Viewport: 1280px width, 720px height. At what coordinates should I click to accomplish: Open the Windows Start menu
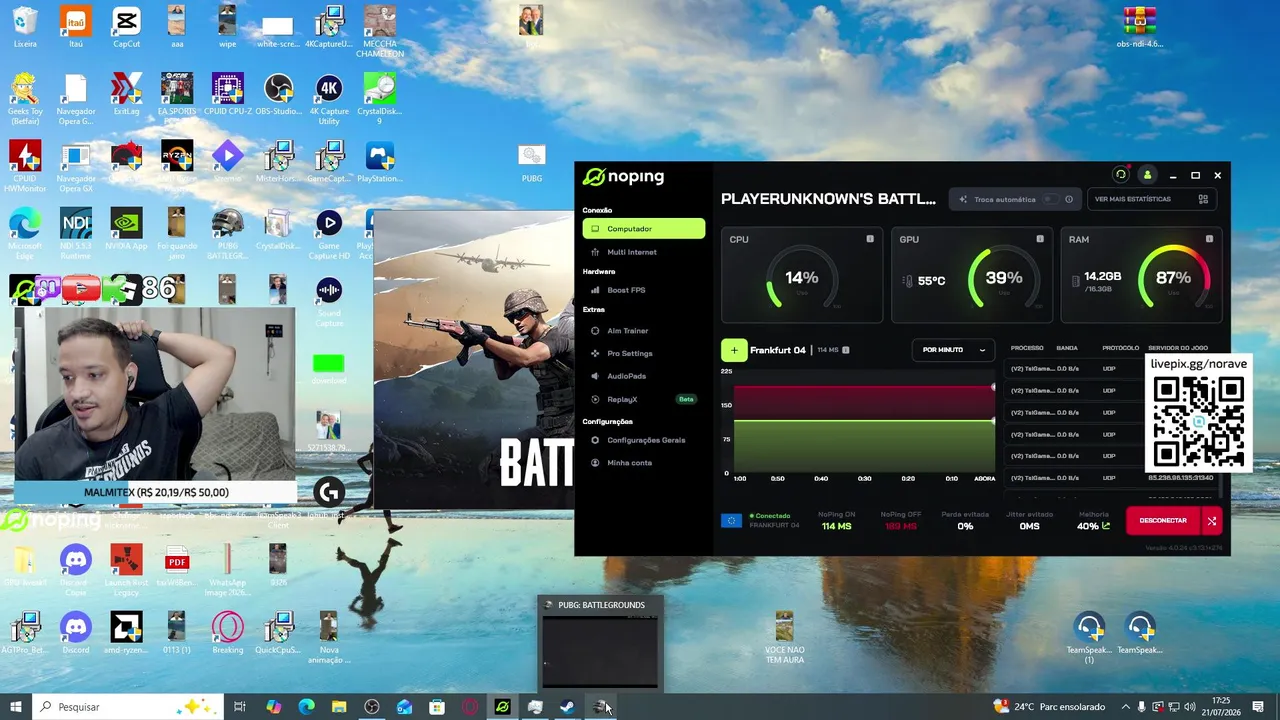[15, 707]
